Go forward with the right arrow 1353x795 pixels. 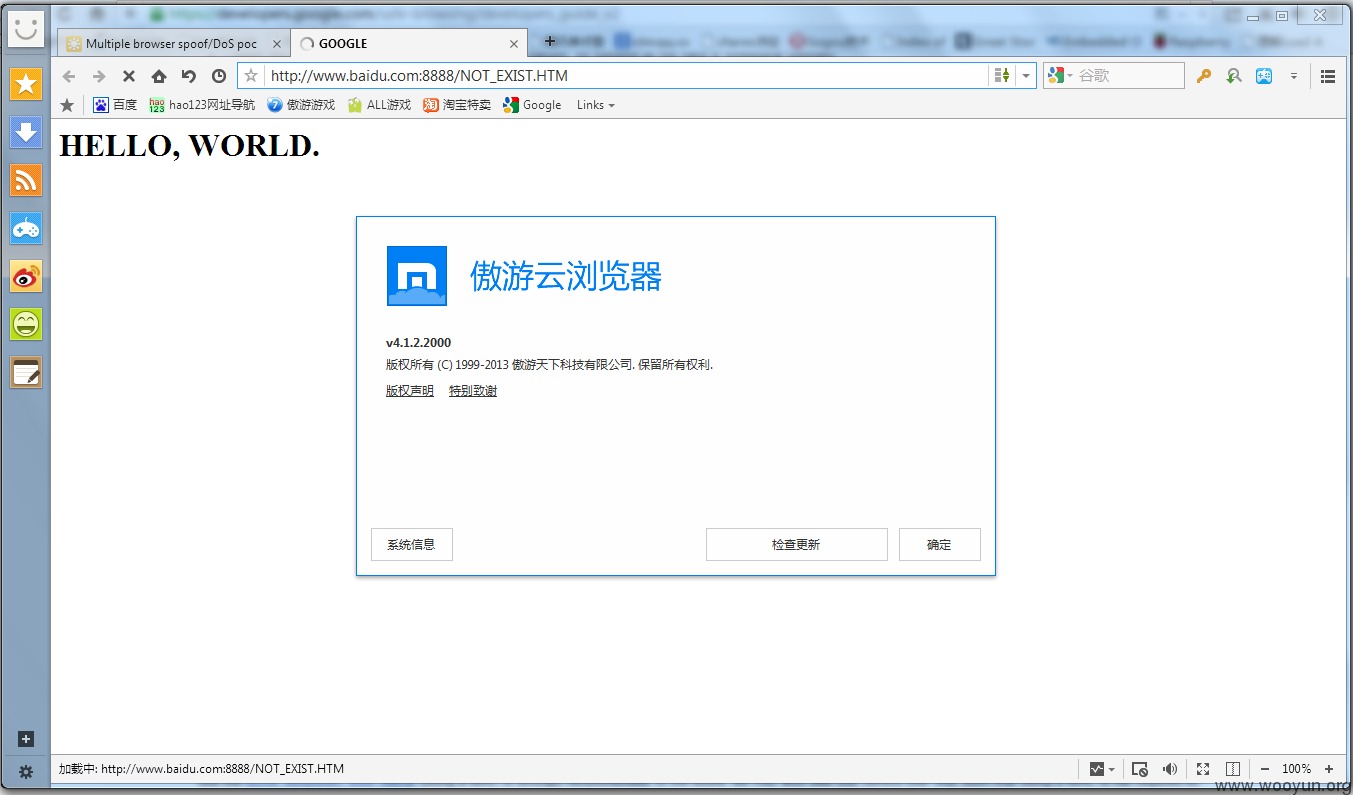coord(99,76)
